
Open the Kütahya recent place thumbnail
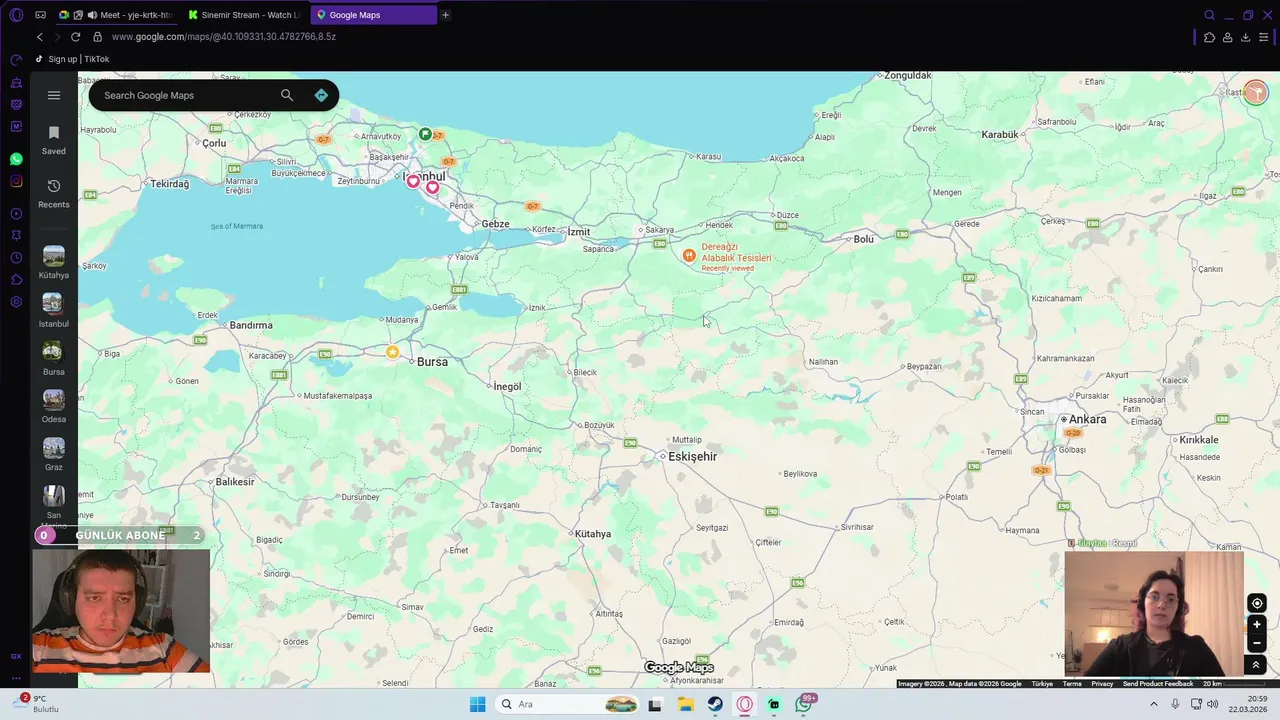(x=54, y=257)
